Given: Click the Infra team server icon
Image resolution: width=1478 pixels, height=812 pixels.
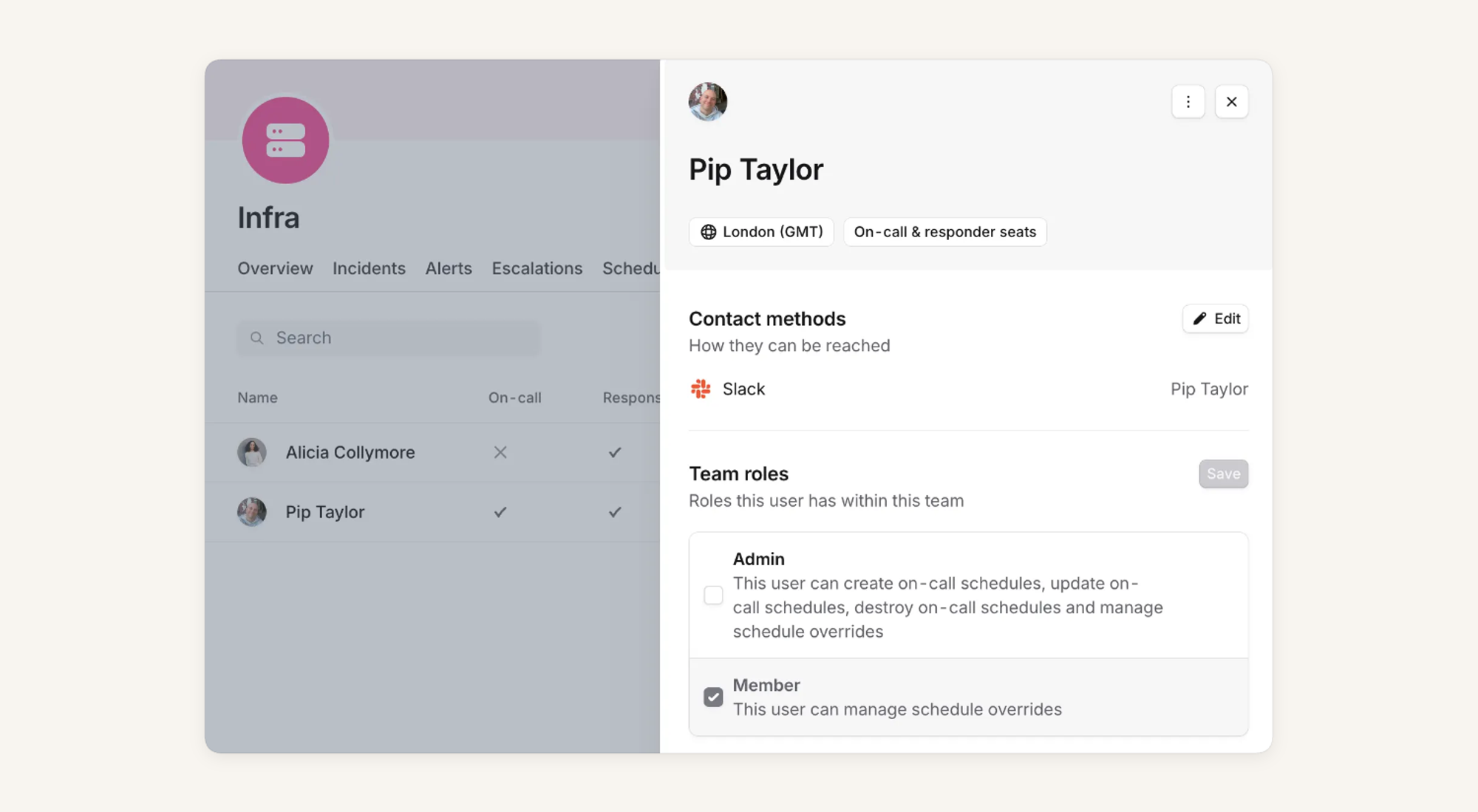Looking at the screenshot, I should [x=285, y=140].
